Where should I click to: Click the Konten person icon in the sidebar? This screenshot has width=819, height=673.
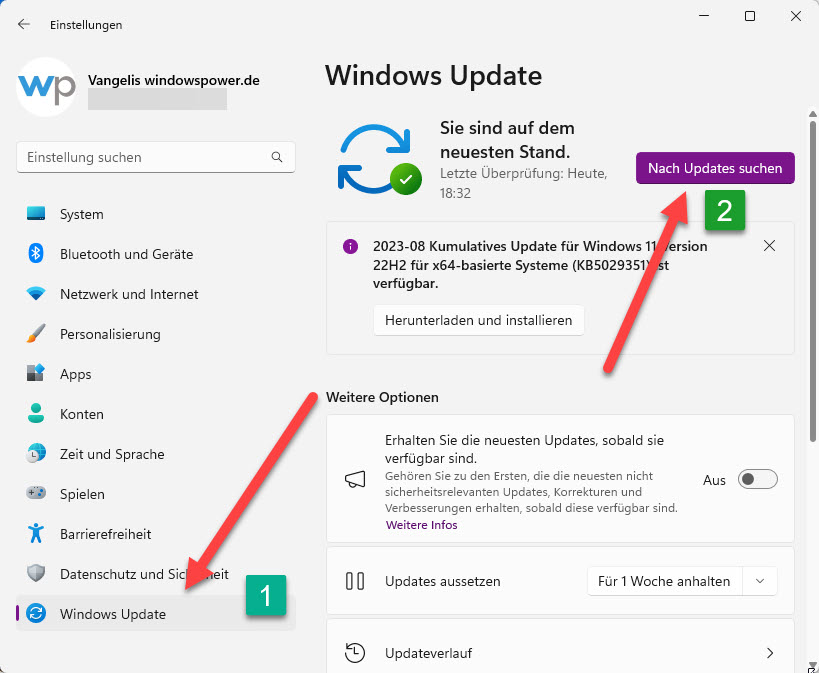pyautogui.click(x=36, y=413)
